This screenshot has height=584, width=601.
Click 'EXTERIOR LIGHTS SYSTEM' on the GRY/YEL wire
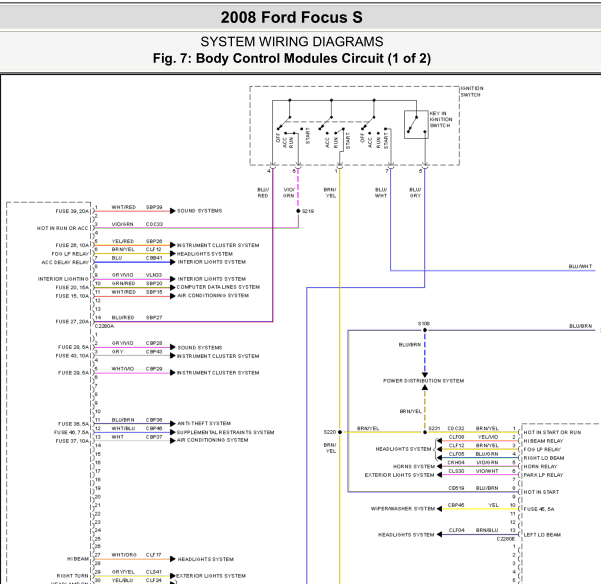[x=211, y=576]
